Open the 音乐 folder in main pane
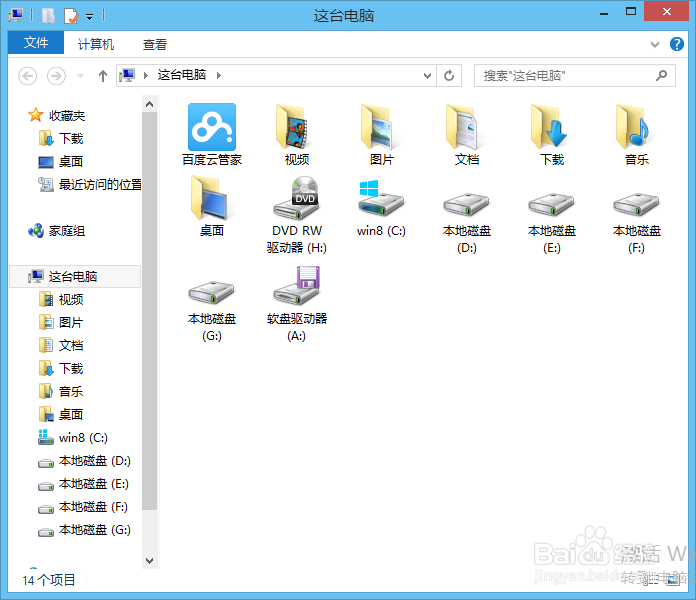Viewport: 696px width, 600px height. [x=637, y=134]
